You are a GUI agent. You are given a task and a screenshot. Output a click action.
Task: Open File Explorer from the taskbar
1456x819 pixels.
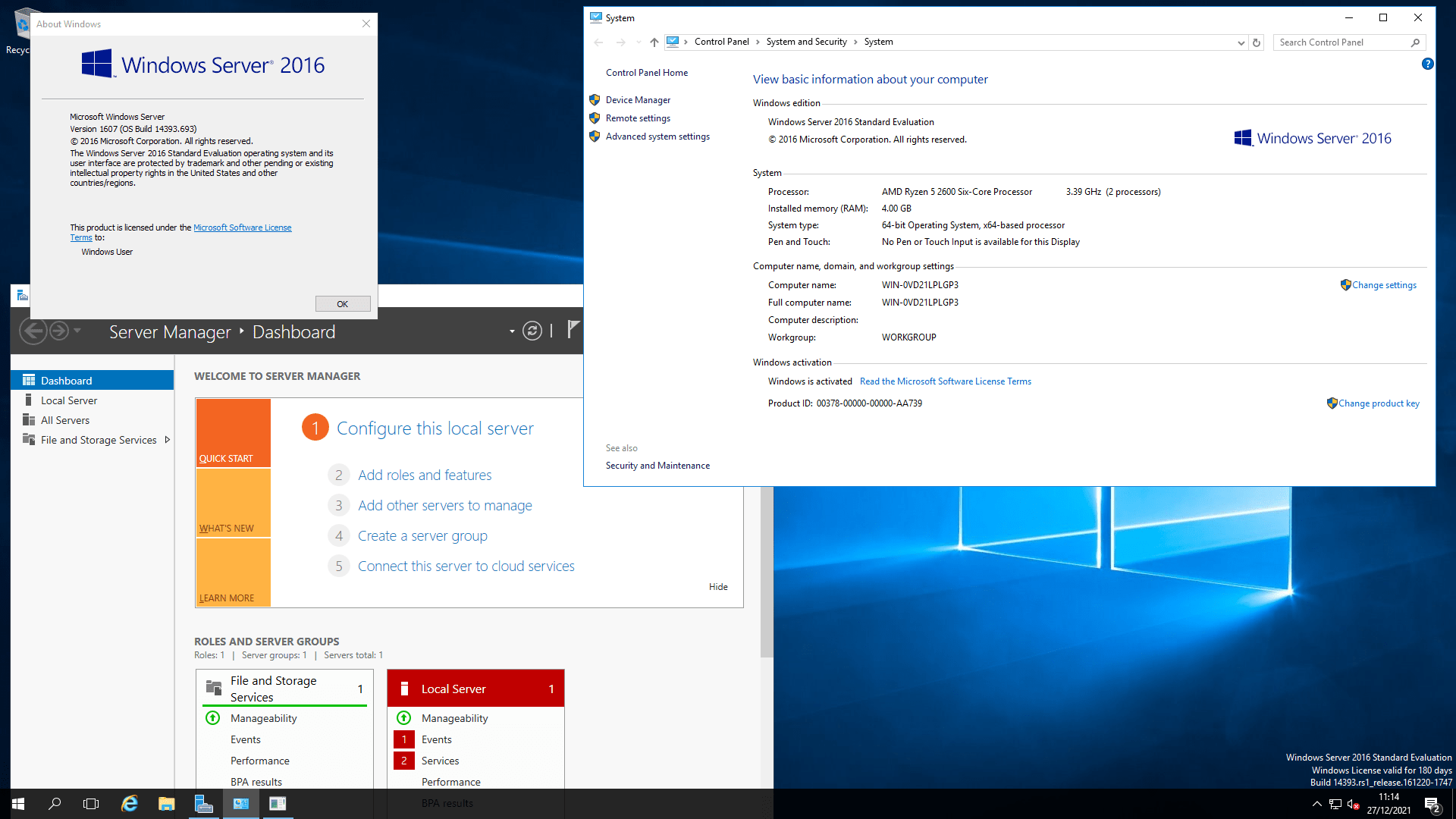coord(166,804)
